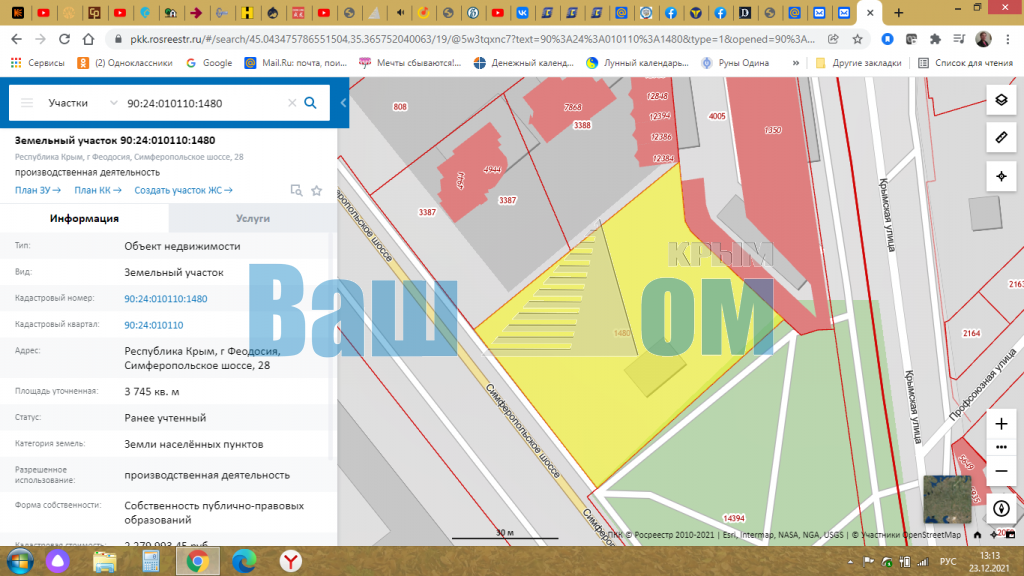Open Mail.Ru почта bookmark
This screenshot has width=1024, height=576.
point(296,63)
